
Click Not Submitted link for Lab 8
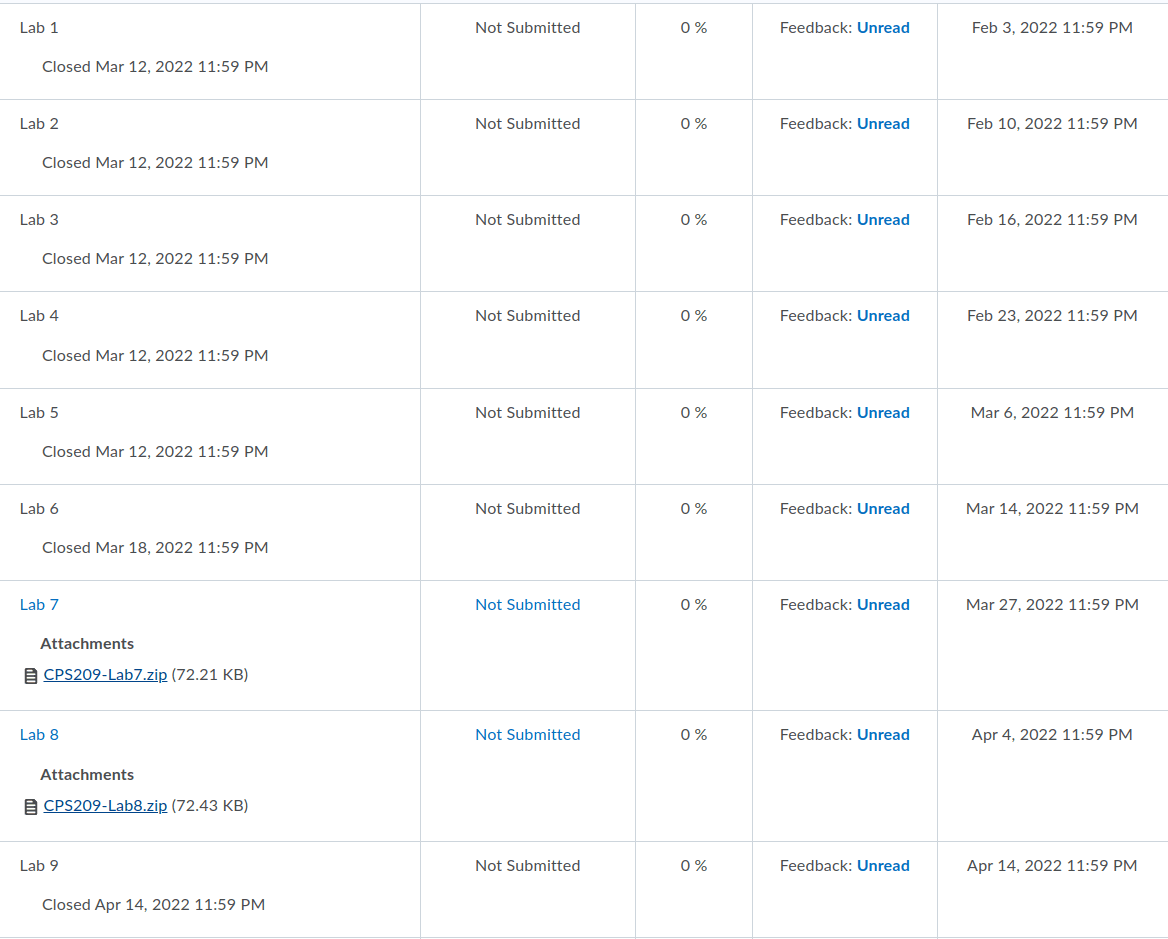click(527, 735)
